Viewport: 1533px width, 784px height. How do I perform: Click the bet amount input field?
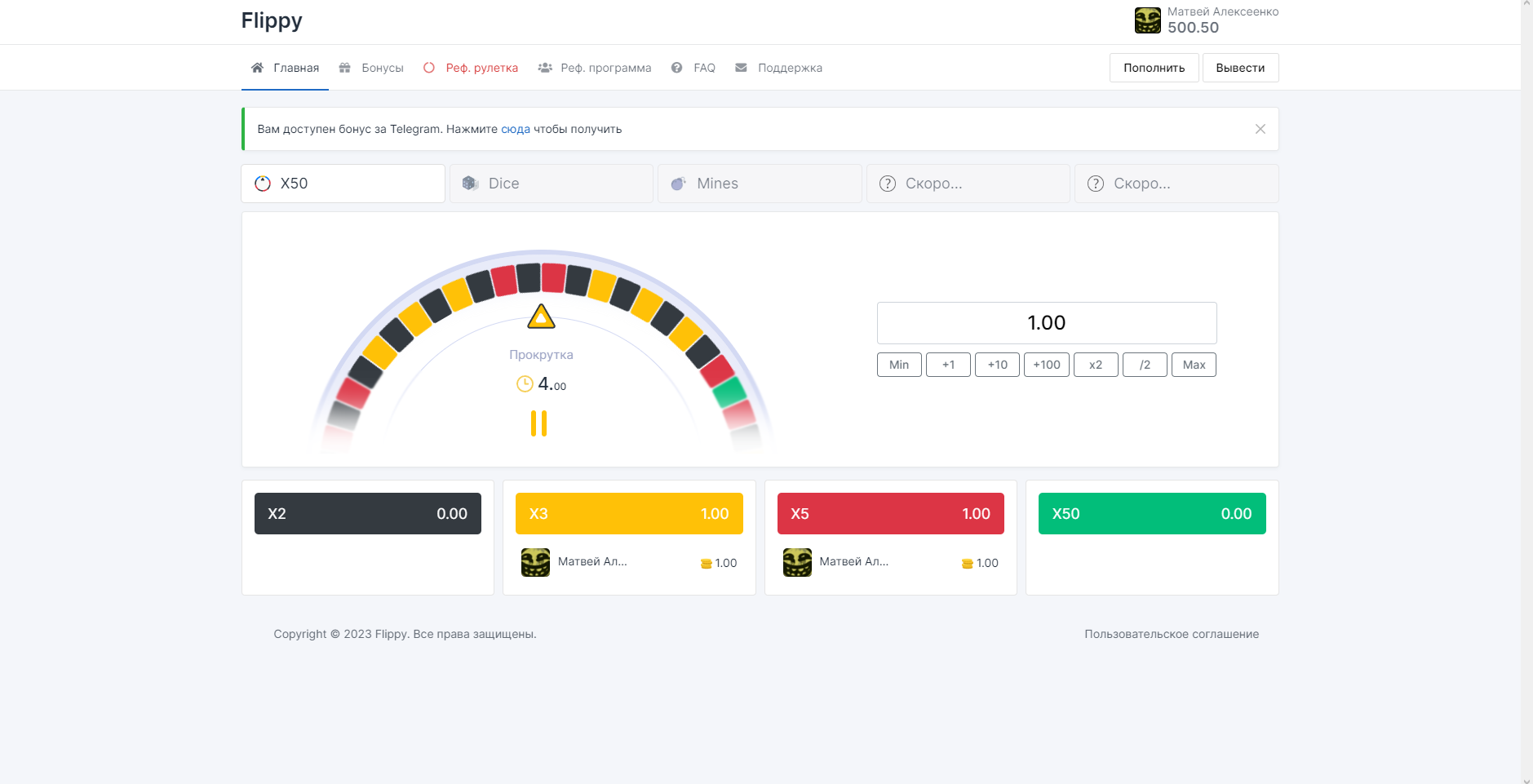[1046, 323]
